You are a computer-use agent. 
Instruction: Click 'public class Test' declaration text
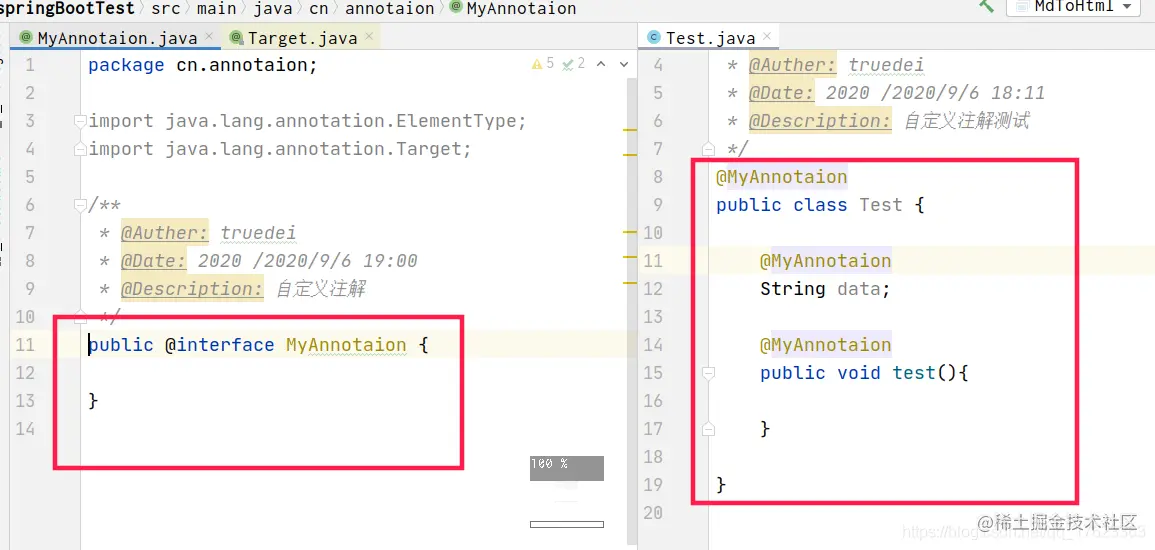(x=809, y=205)
